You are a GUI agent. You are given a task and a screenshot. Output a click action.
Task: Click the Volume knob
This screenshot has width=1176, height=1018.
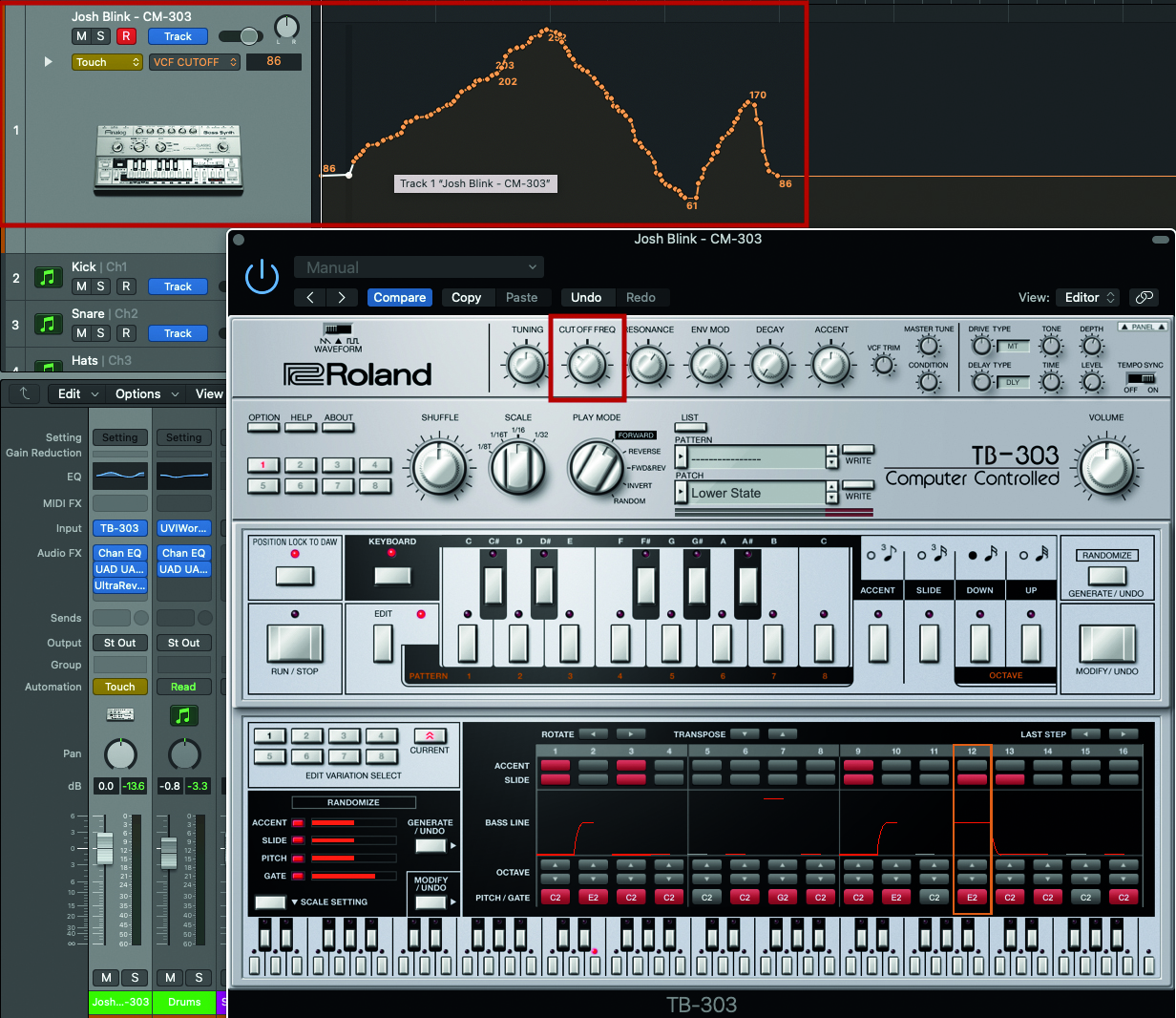1106,468
